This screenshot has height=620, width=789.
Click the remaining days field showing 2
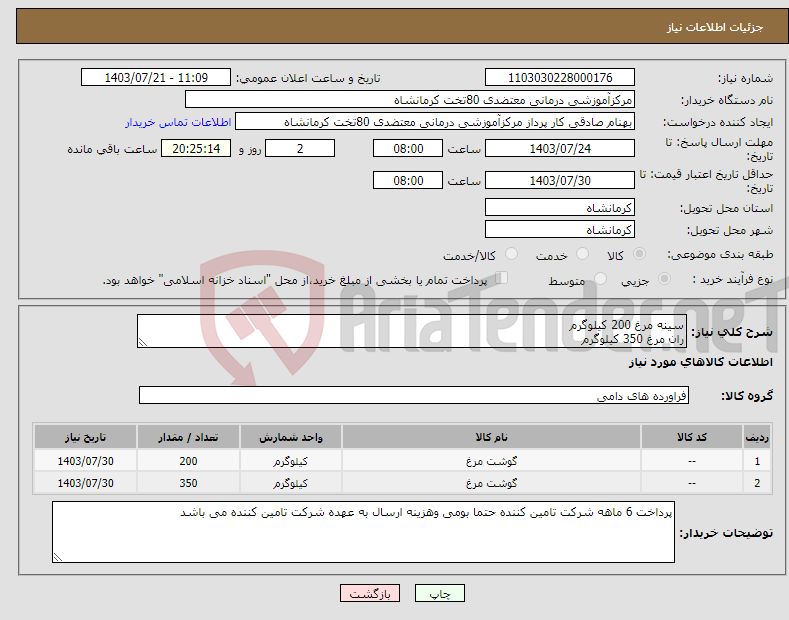pyautogui.click(x=300, y=148)
